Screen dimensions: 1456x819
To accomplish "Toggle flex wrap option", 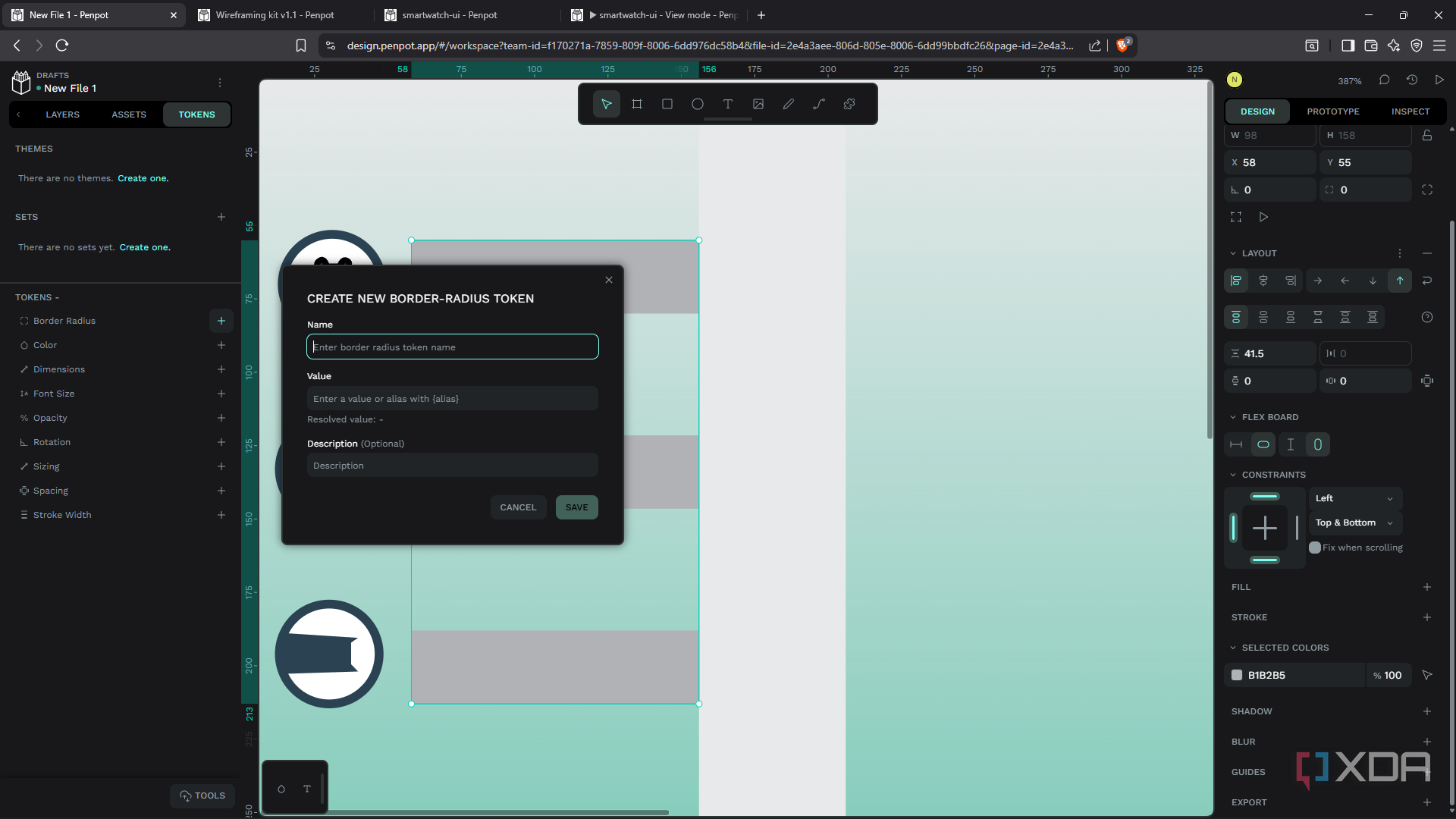I will (1427, 281).
